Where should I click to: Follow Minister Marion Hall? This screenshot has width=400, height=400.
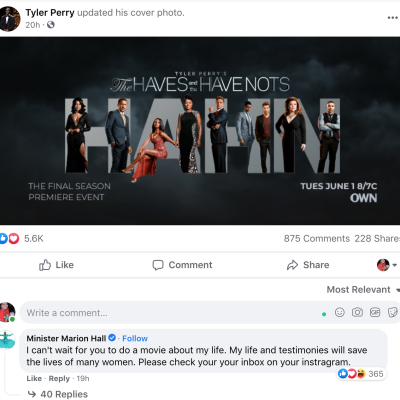click(x=135, y=338)
